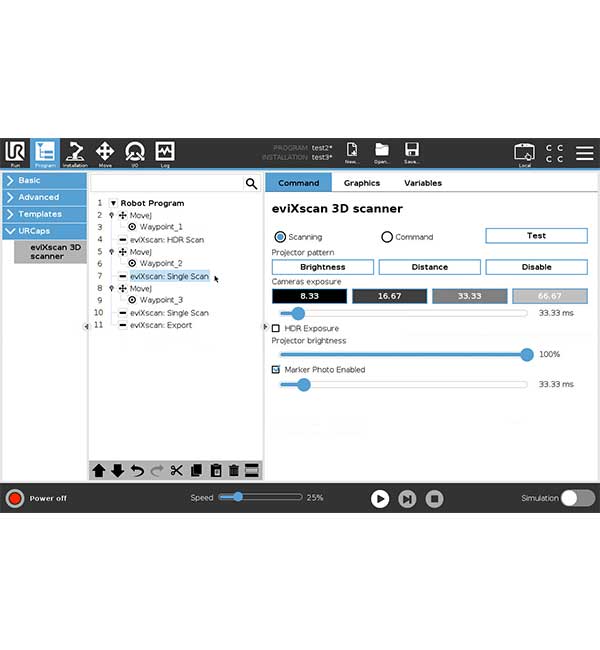Image resolution: width=600 pixels, height=650 pixels.
Task: Adjust the Speed slider at 25%
Action: (x=260, y=497)
